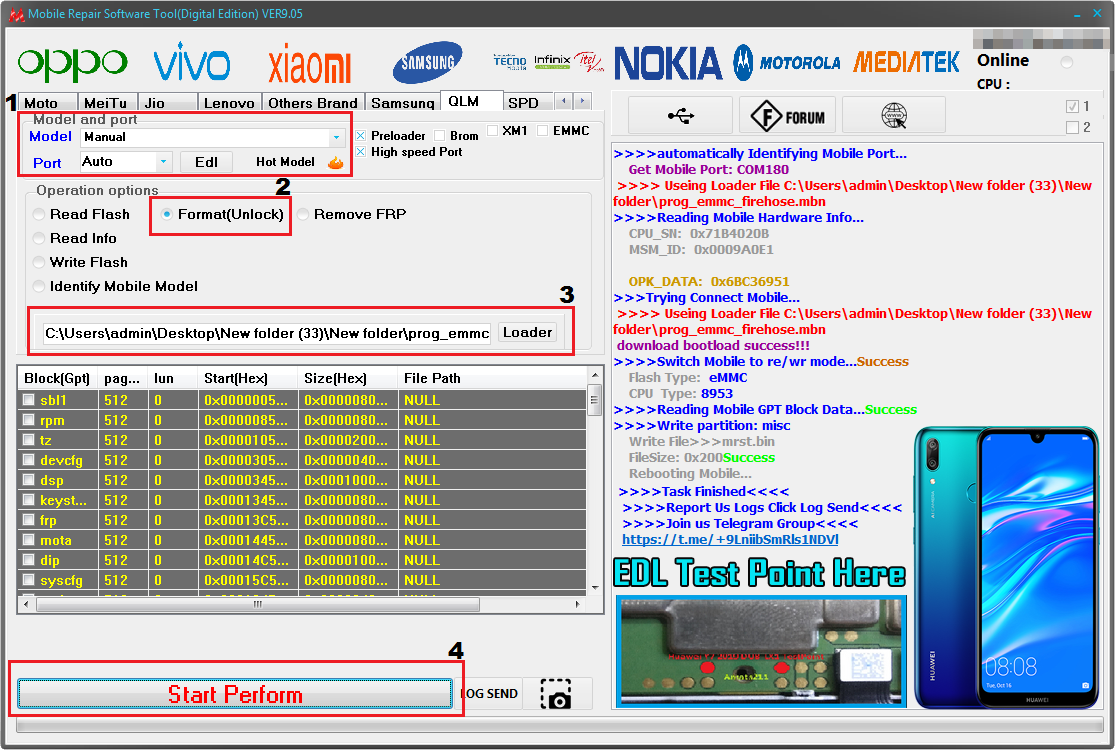Viewport: 1115px width, 750px height.
Task: Toggle the Preloader checkbox
Action: point(361,136)
